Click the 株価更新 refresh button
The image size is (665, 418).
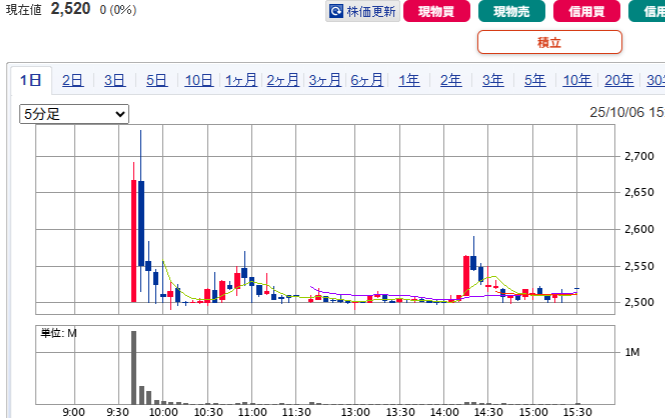point(363,12)
